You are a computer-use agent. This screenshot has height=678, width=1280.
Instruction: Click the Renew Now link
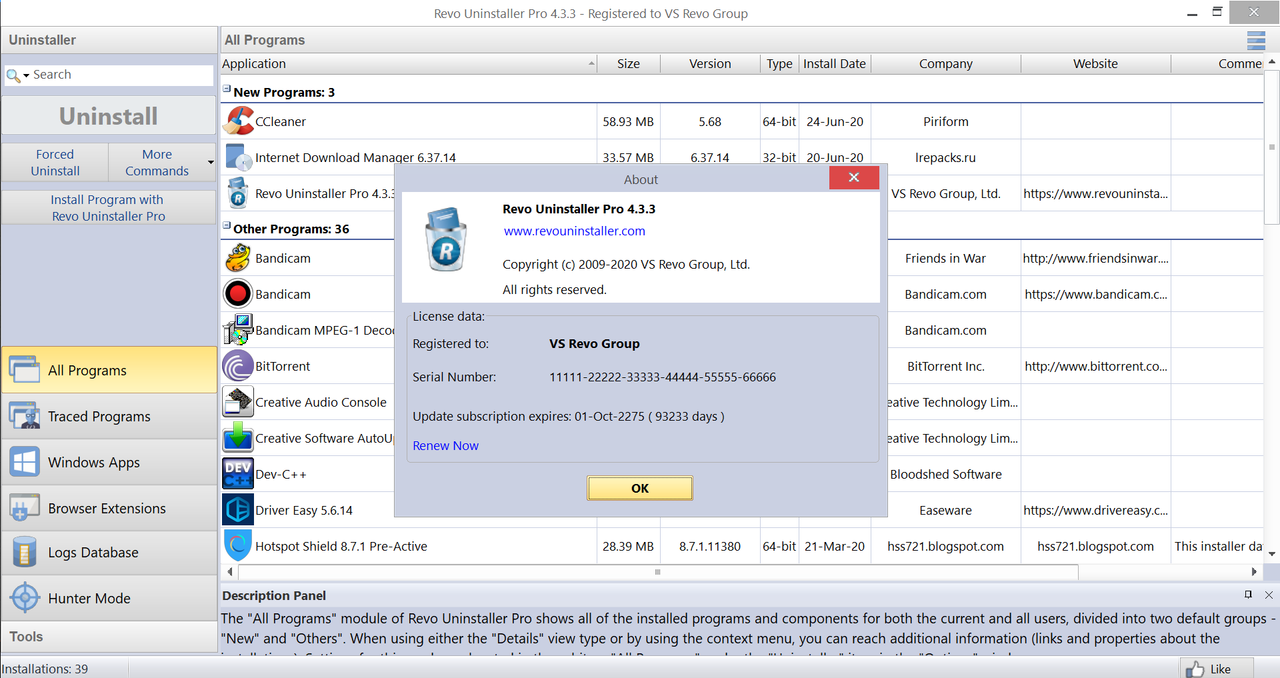coord(445,446)
